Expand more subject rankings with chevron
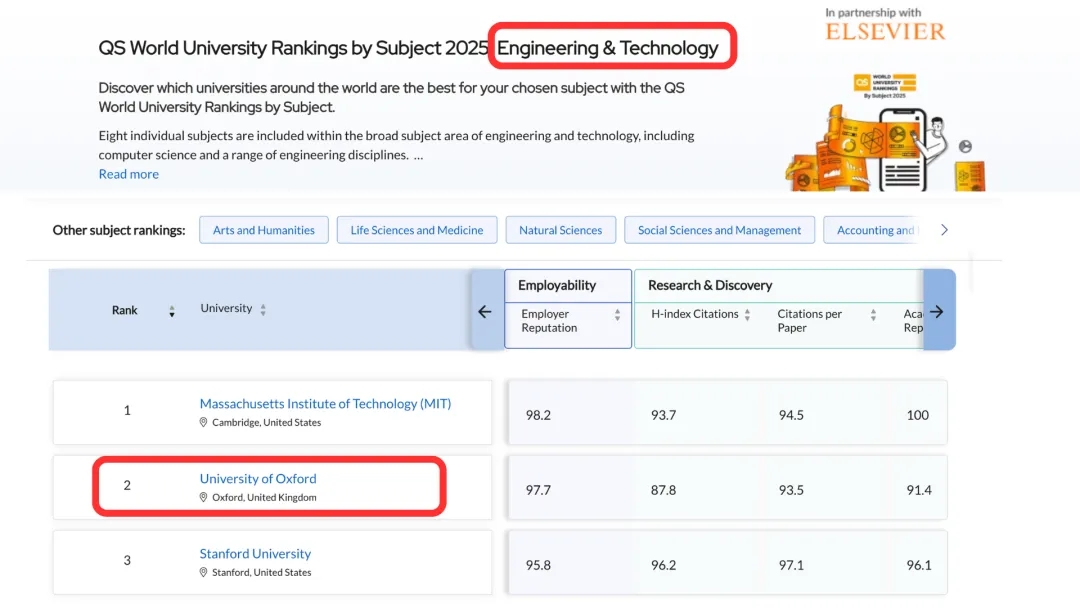The height and width of the screenshot is (608, 1080). pos(944,230)
